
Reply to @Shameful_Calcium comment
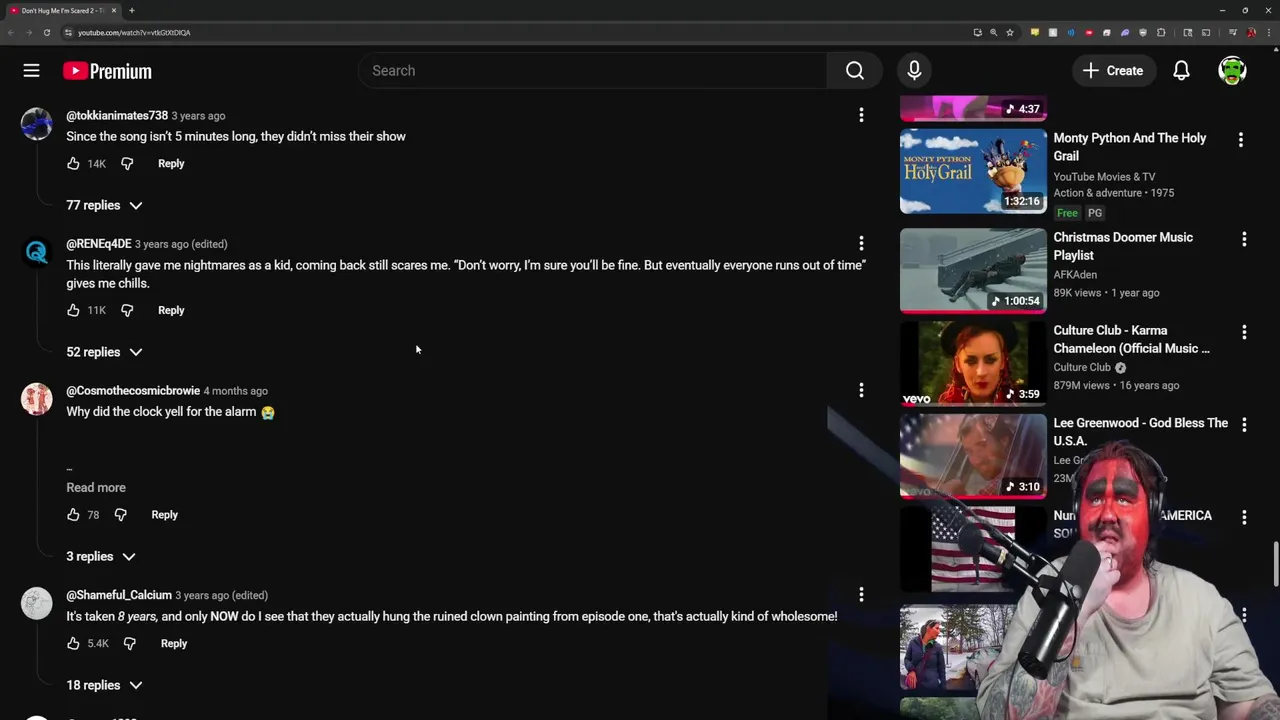click(x=174, y=643)
